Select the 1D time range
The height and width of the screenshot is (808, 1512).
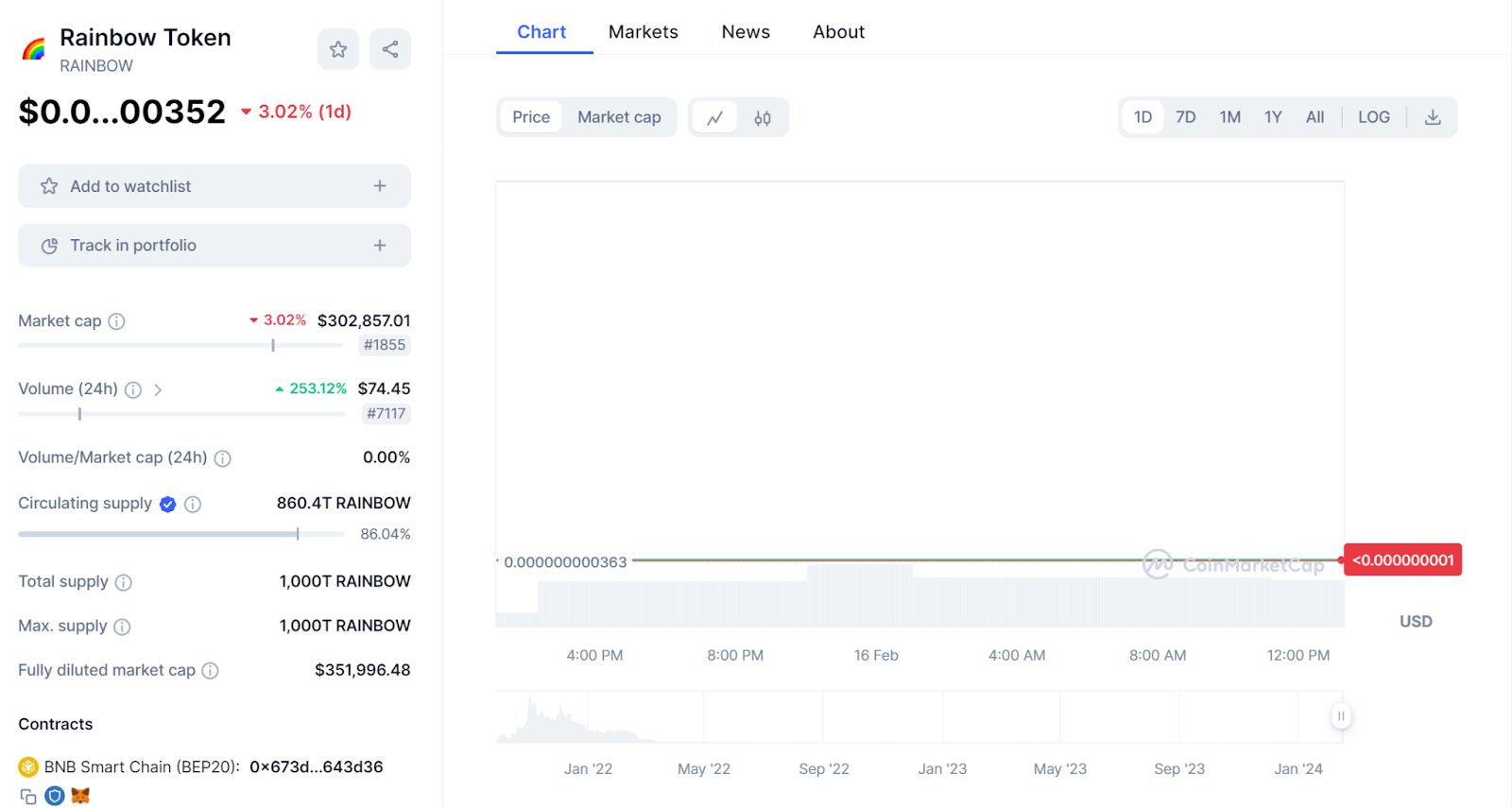[1143, 117]
